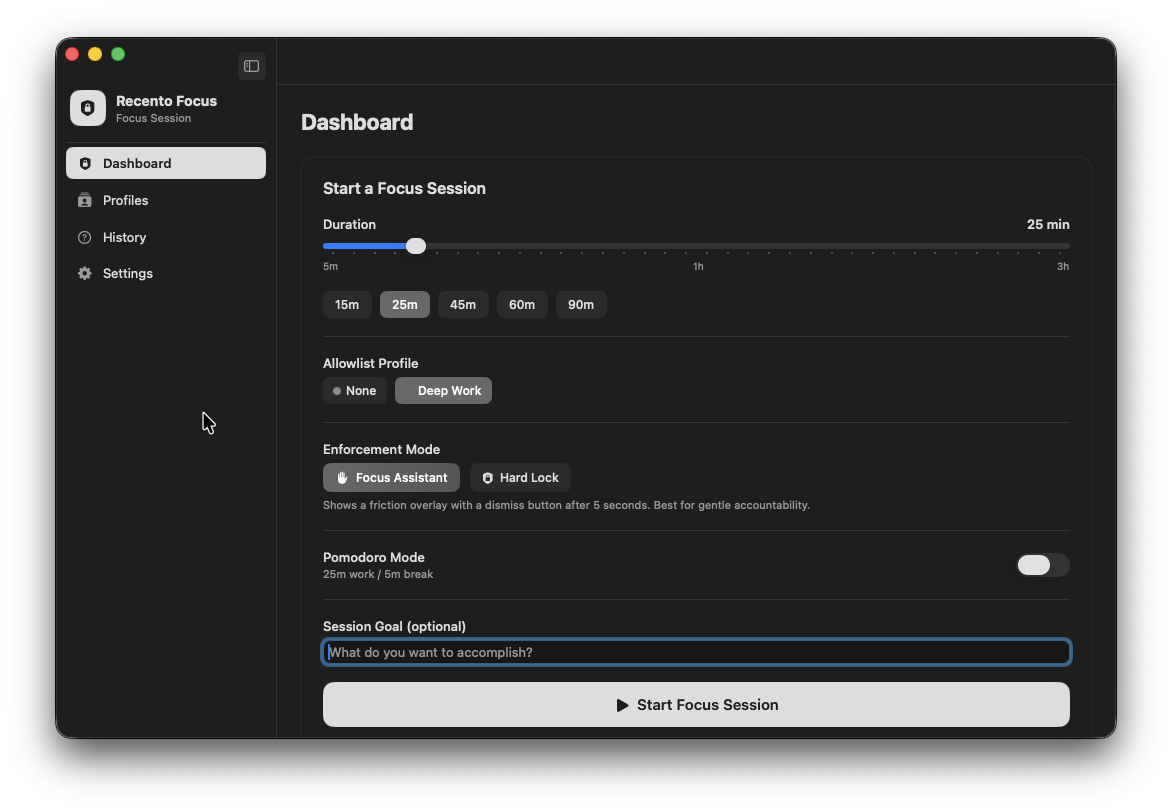Click the Recento Focus app title

point(166,101)
